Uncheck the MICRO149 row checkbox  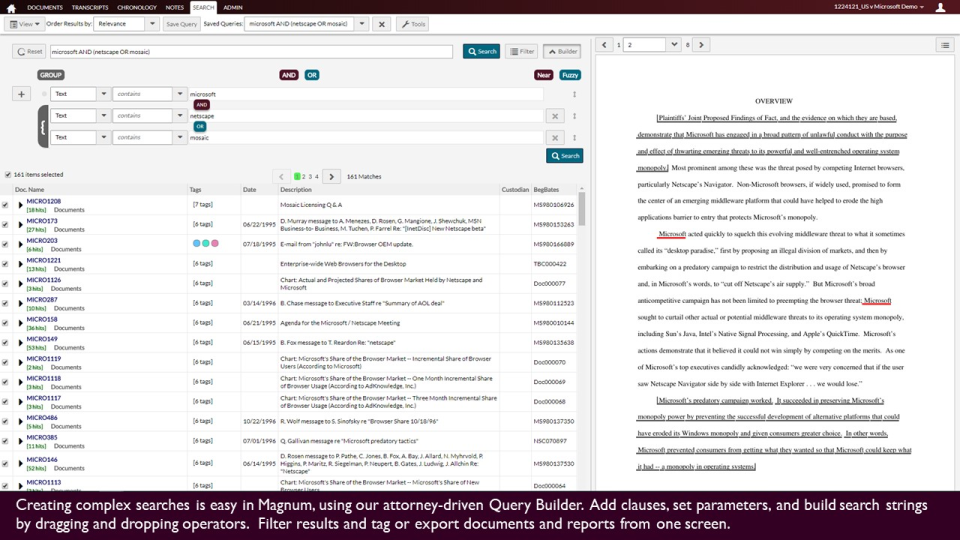click(6, 343)
